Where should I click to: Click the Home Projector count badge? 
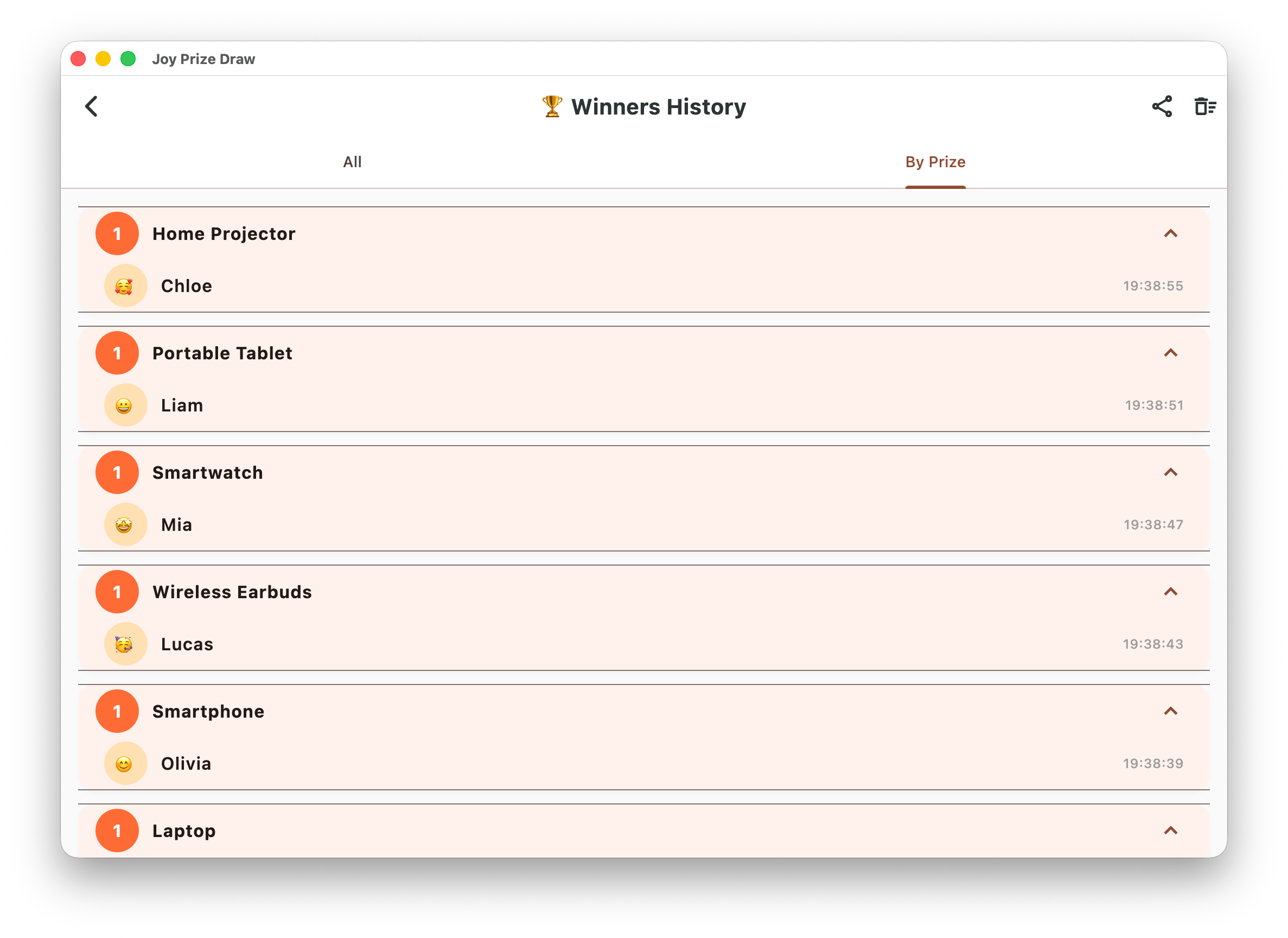(x=117, y=233)
